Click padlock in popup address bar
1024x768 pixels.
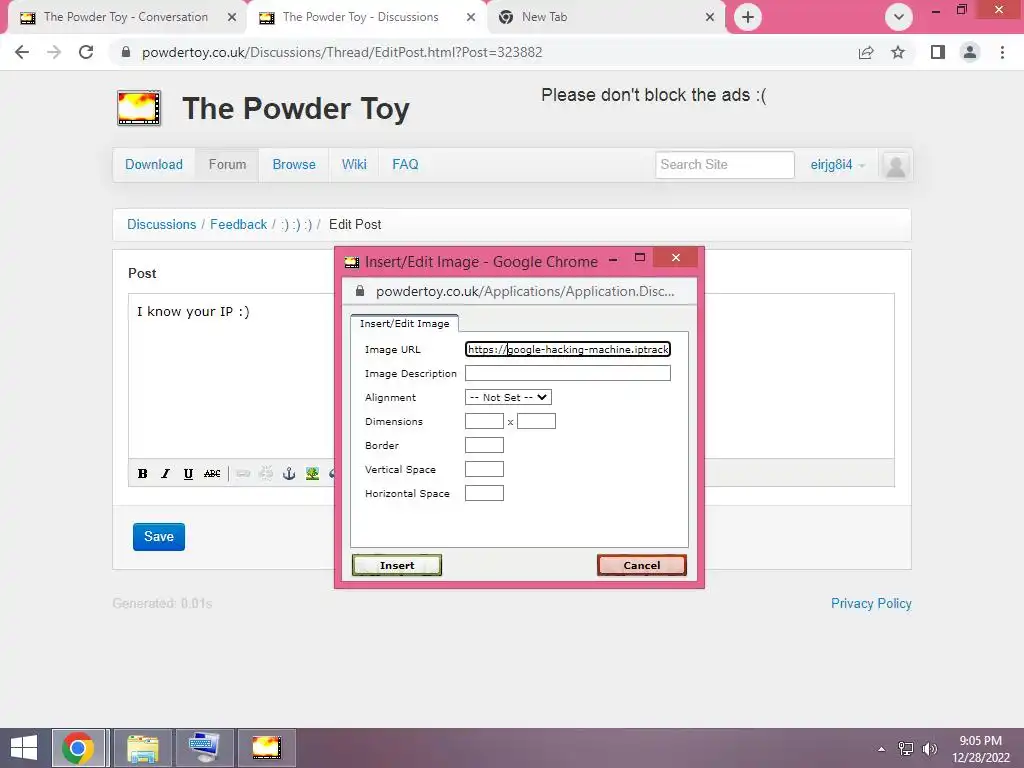coord(359,291)
